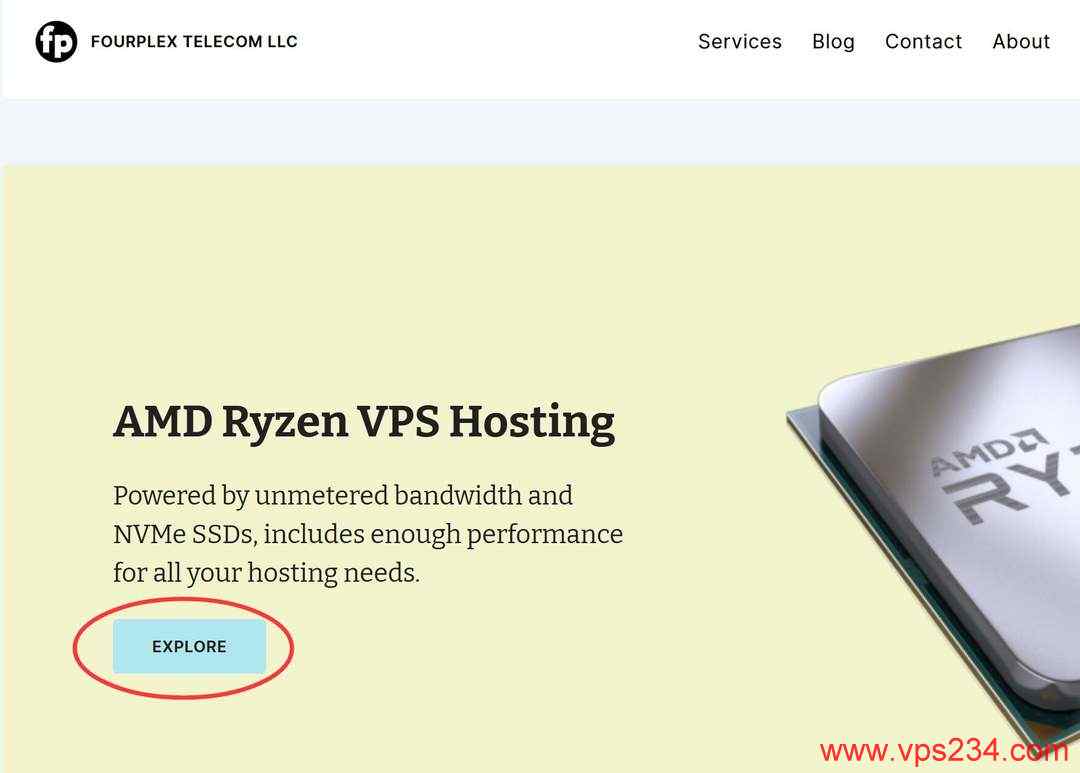The image size is (1080, 773).
Task: Click the www.vps234.com watermark text
Action: (944, 750)
